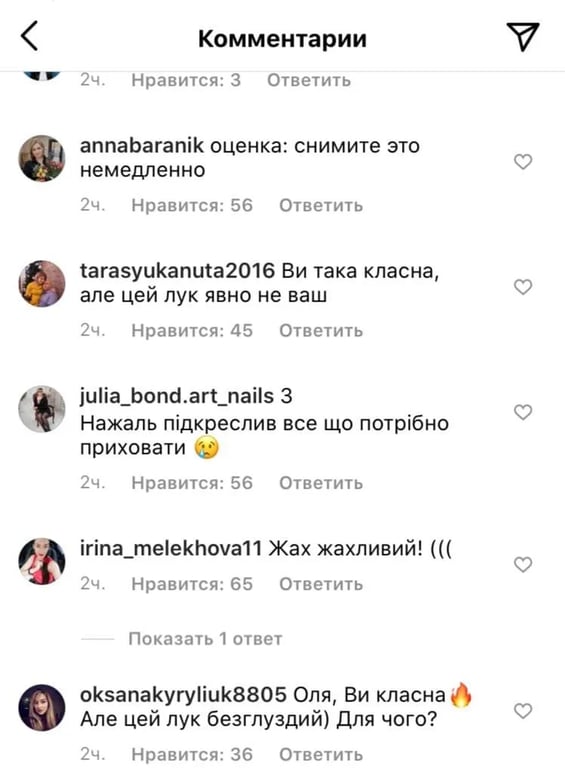Open oksanakyryliuk8805 username link
Image resolution: width=565 pixels, height=768 pixels.
pyautogui.click(x=183, y=695)
